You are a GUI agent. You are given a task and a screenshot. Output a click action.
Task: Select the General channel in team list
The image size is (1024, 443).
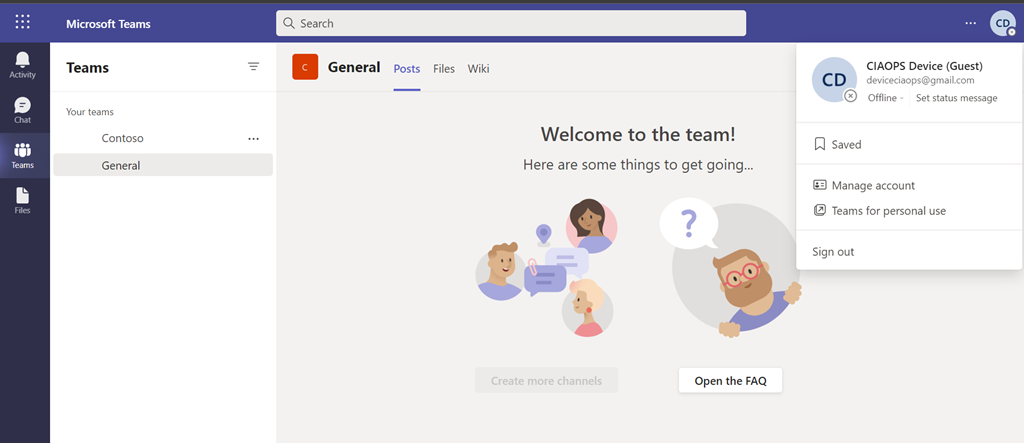click(x=121, y=166)
